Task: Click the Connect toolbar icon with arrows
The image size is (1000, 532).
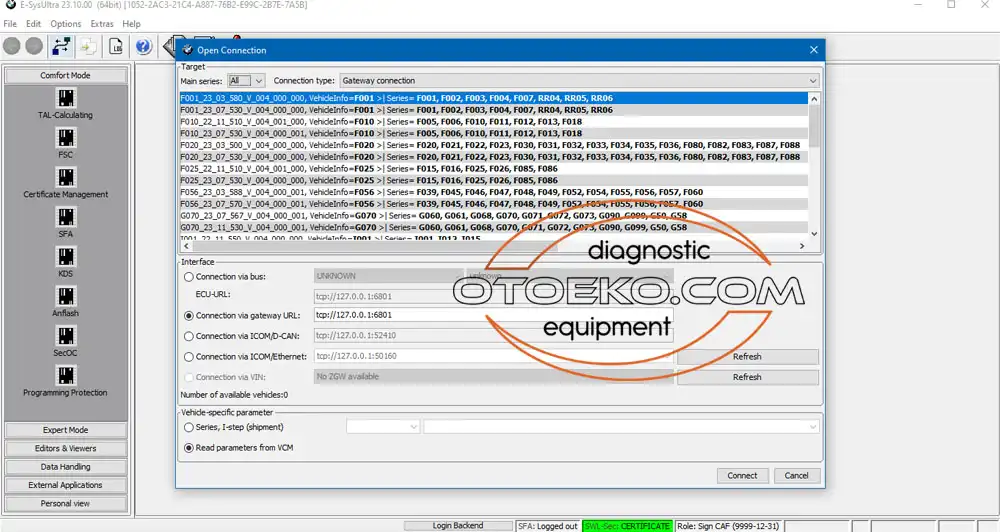Action: click(62, 47)
